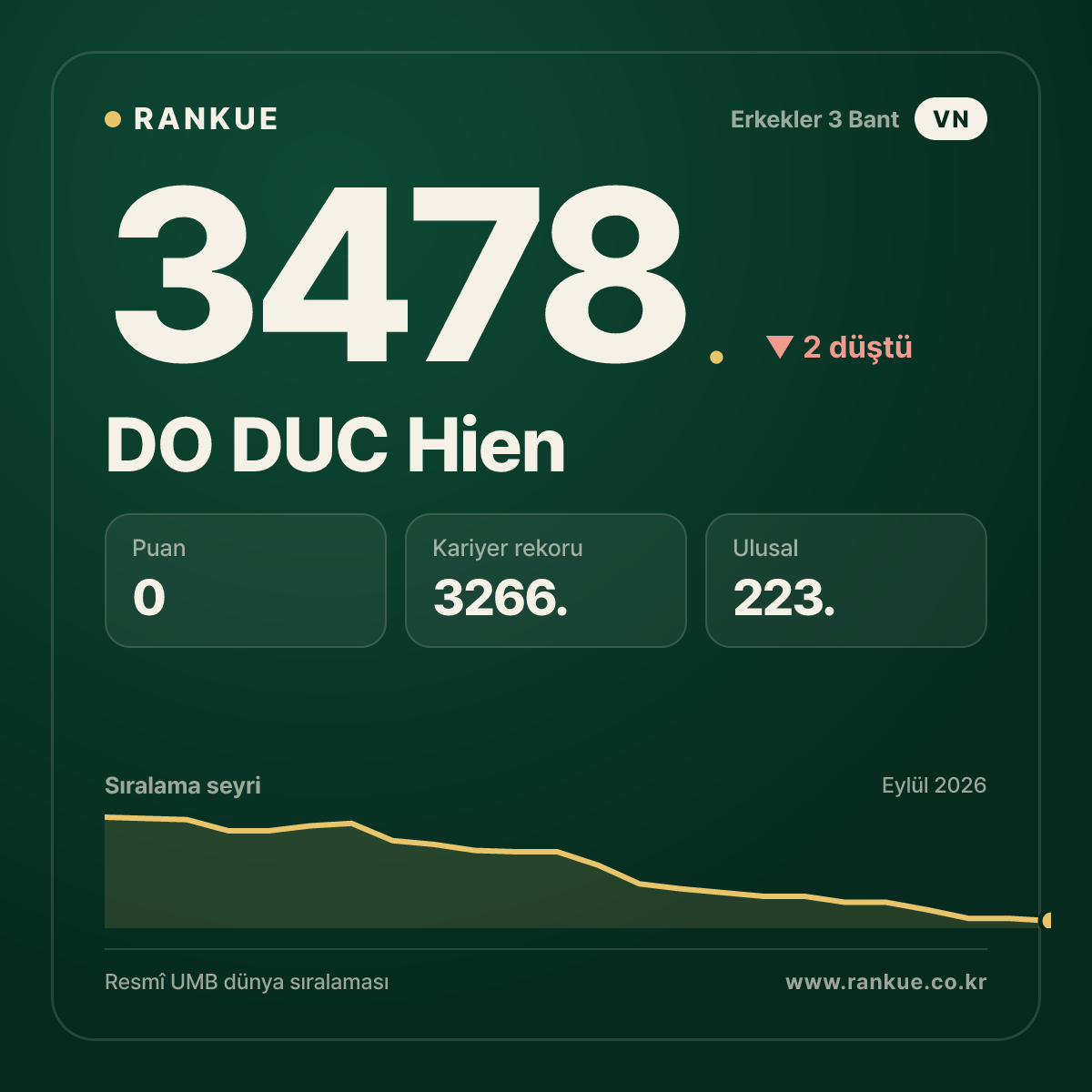1092x1092 pixels.
Task: Click the "Resmî UMB dünya sıralaması" footer text
Action: [247, 983]
